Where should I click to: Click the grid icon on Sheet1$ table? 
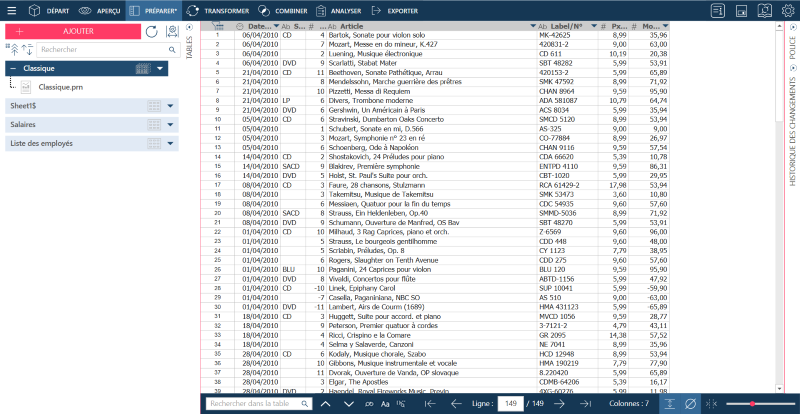(x=154, y=106)
